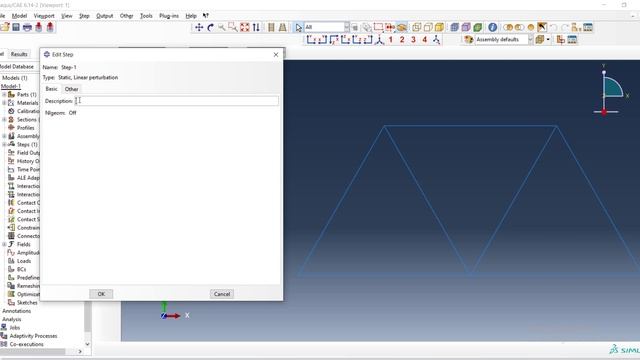
Task: Select the Model-1 tree item
Action: (x=11, y=86)
